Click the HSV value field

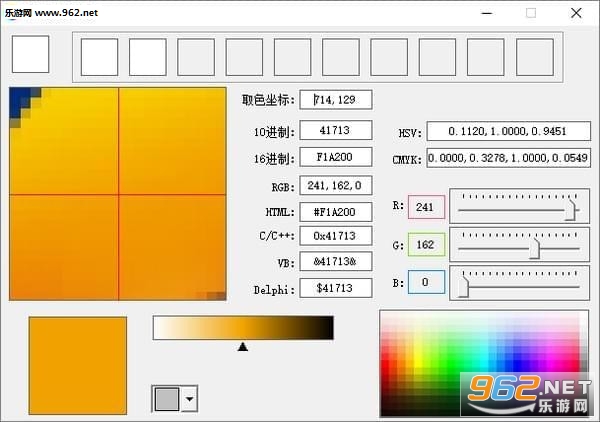click(509, 131)
